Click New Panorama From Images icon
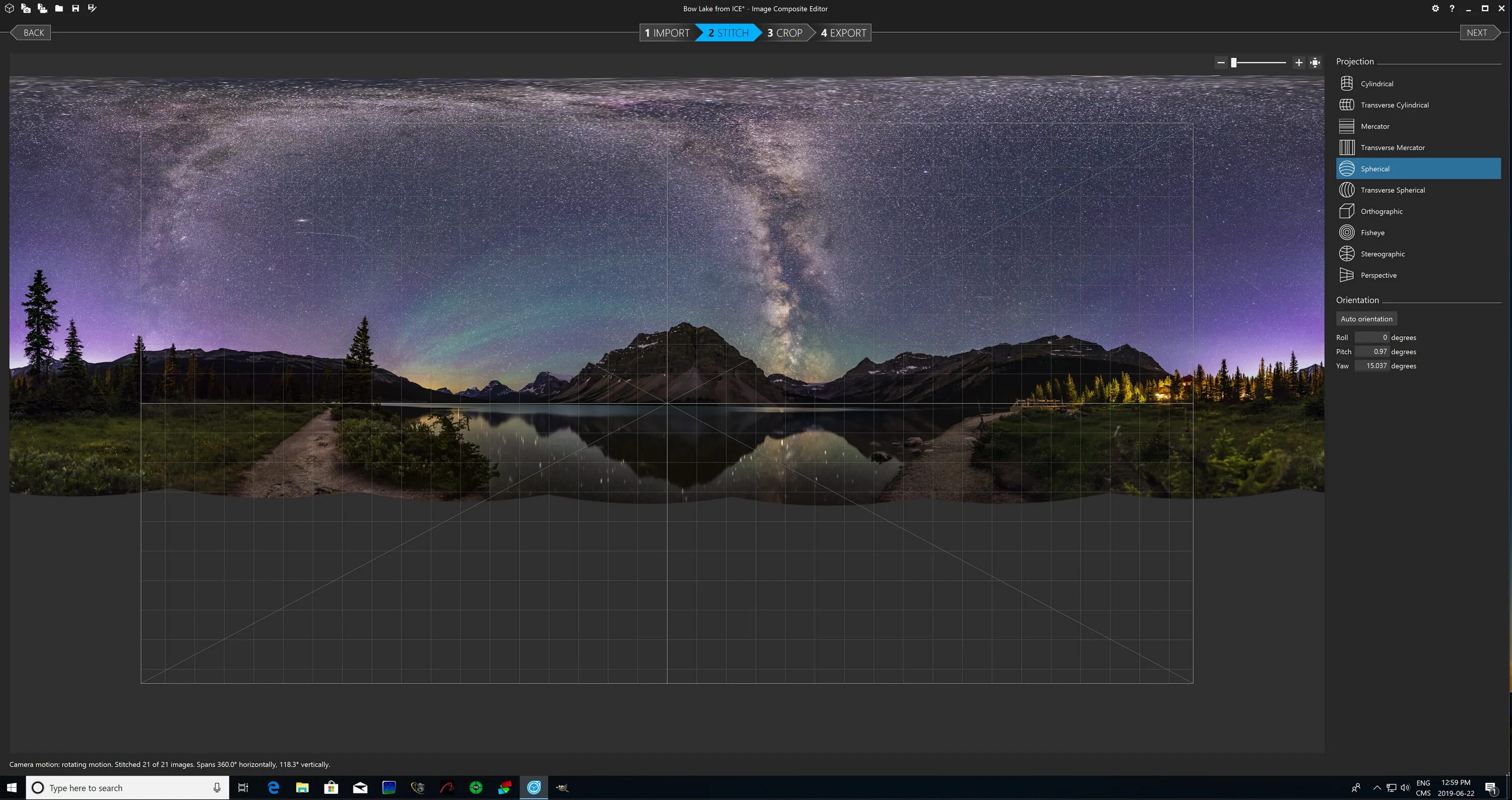The height and width of the screenshot is (800, 1512). pyautogui.click(x=26, y=8)
